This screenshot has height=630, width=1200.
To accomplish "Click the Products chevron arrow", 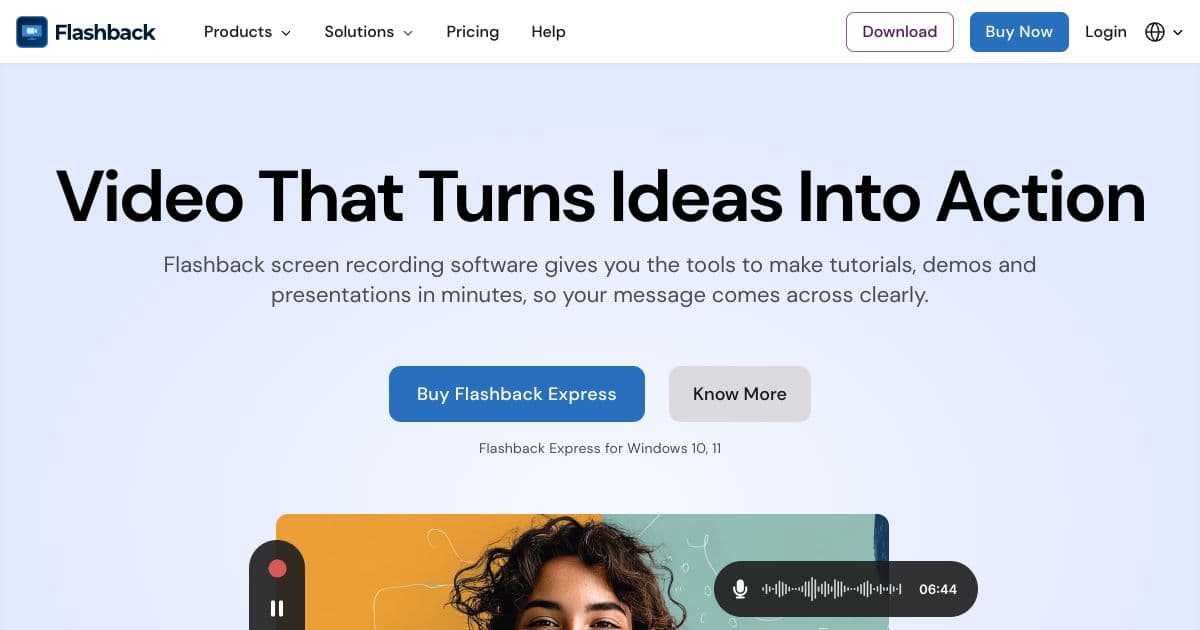I will [286, 33].
